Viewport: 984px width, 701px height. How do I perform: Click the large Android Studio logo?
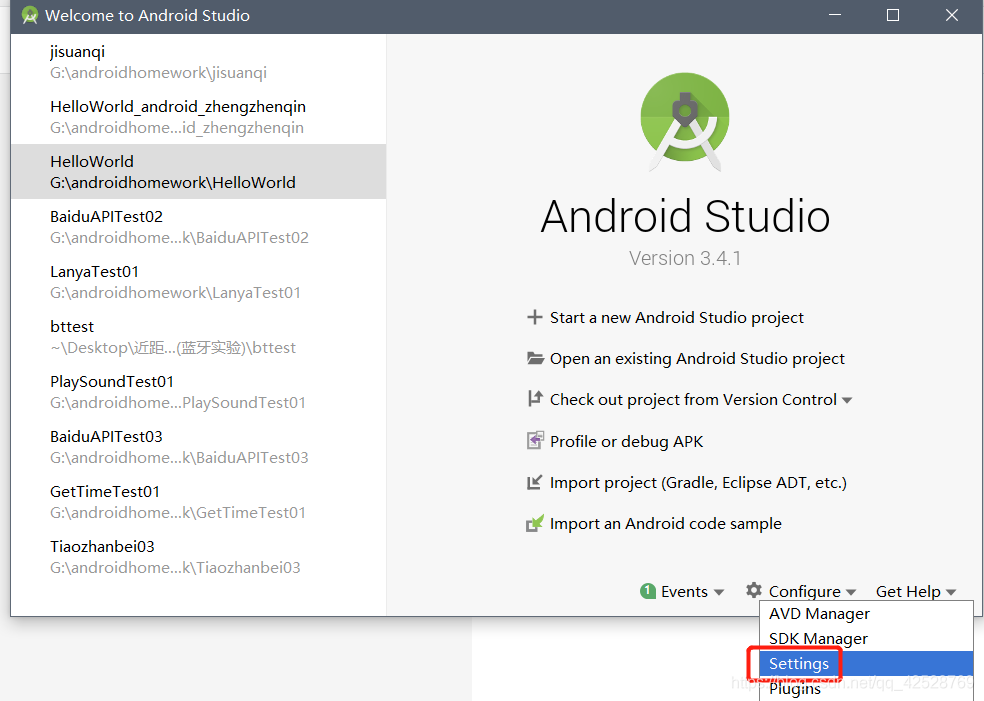click(x=685, y=122)
